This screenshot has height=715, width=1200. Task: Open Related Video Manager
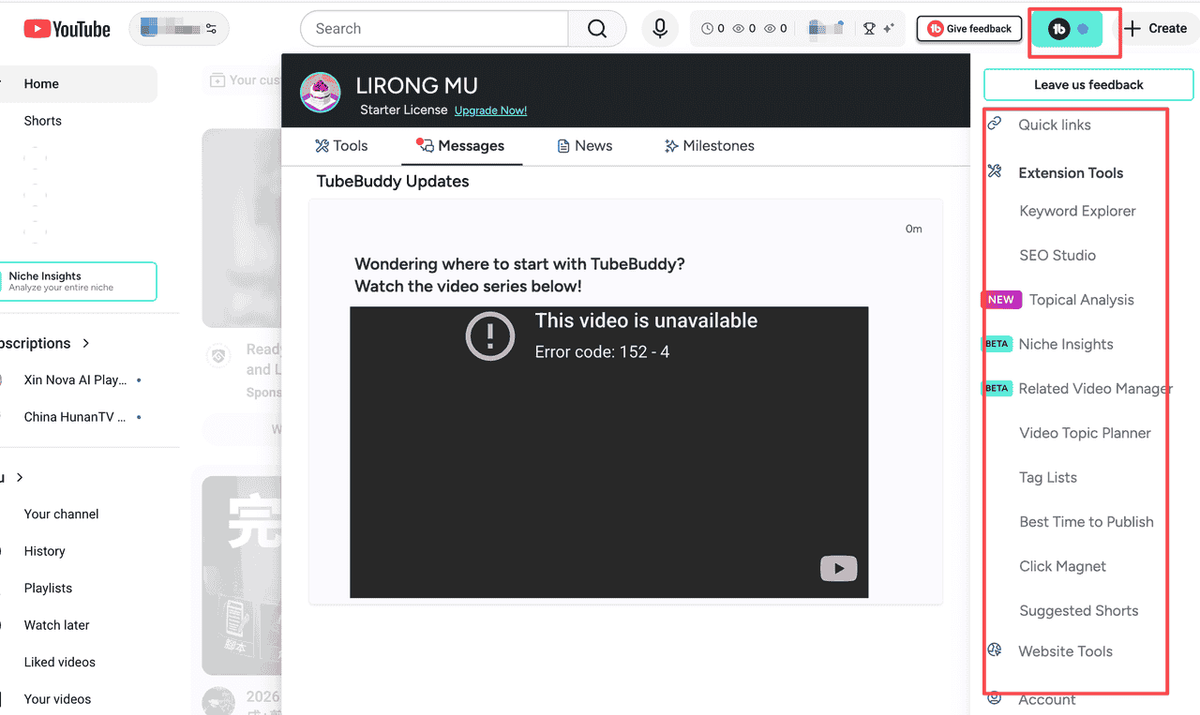(x=1095, y=388)
